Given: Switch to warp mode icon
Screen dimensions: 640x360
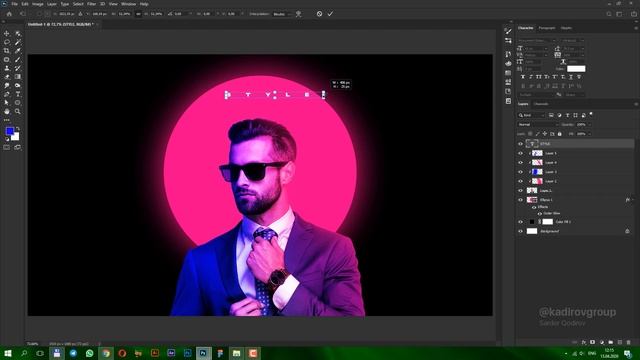Looking at the screenshot, I should click(x=299, y=14).
